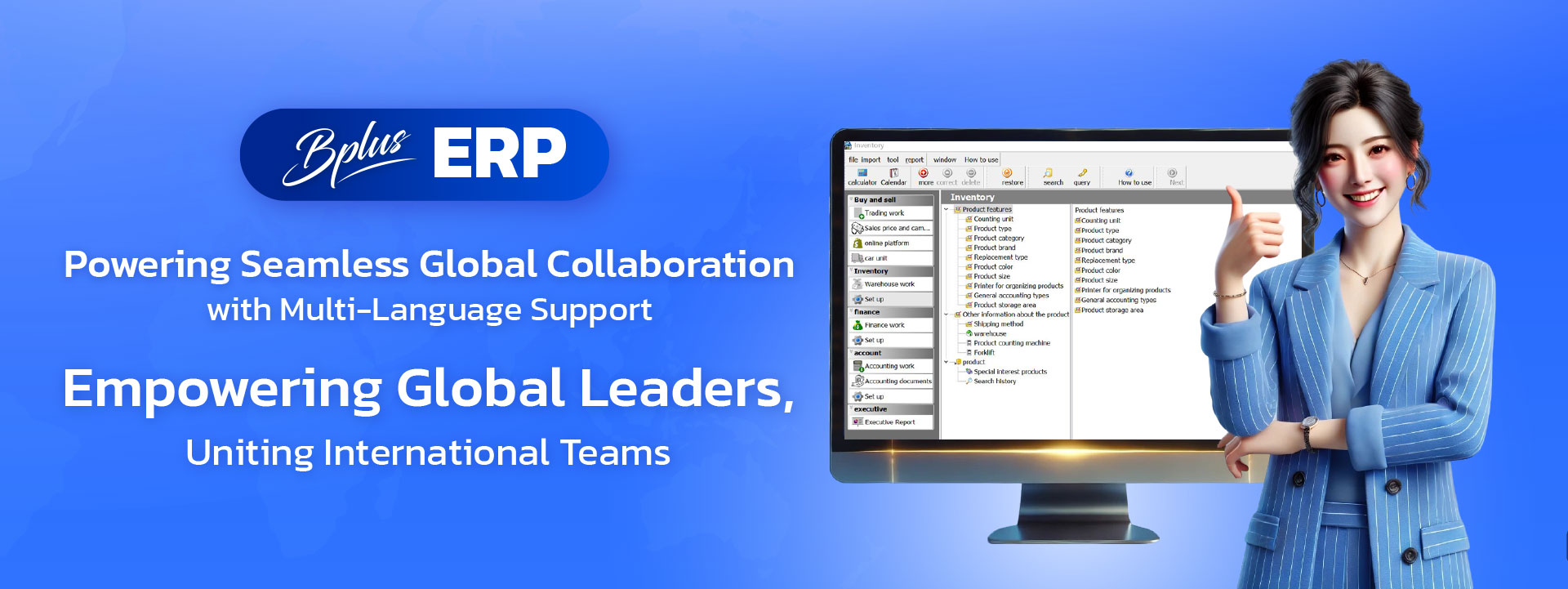Open Trading work in the sidebar
The width and height of the screenshot is (1568, 589).
(891, 213)
